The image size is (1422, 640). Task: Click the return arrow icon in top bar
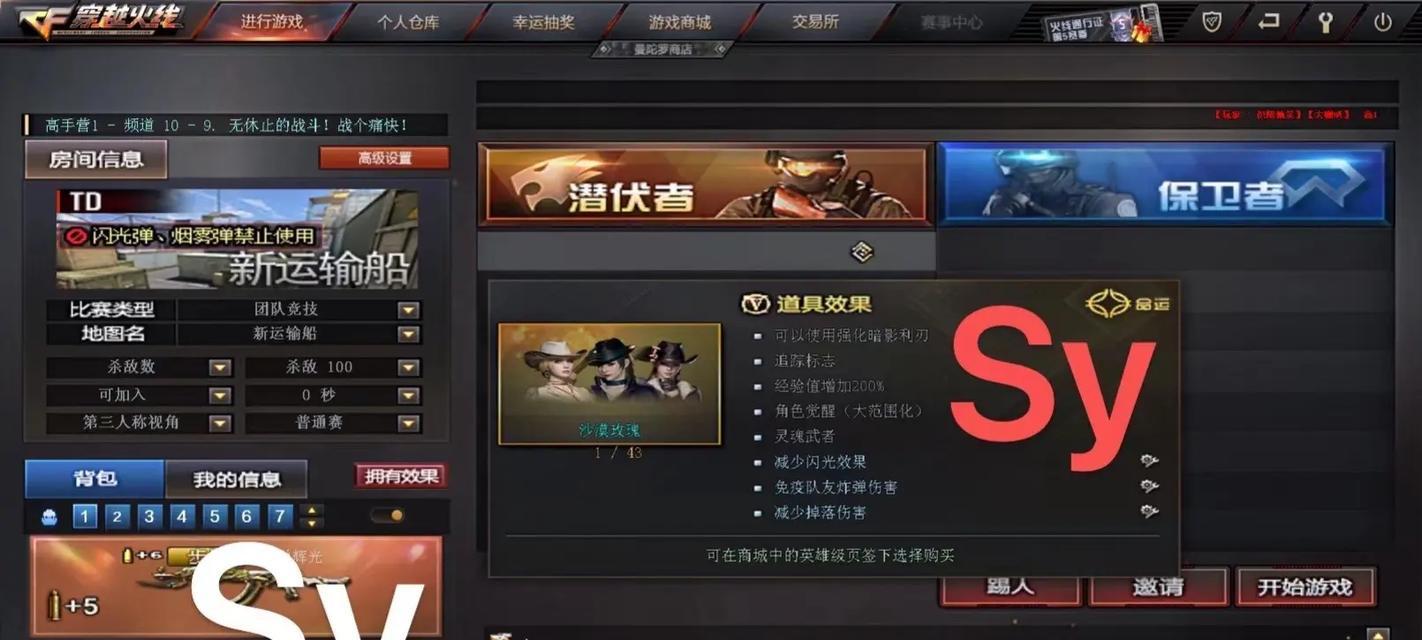click(1269, 21)
